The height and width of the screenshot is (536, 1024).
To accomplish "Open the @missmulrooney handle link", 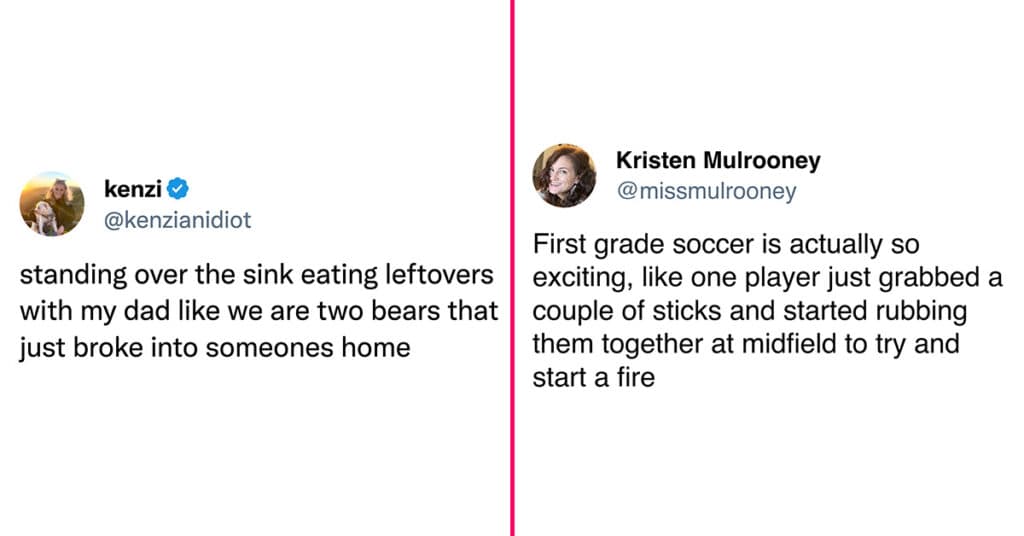I will pos(707,191).
